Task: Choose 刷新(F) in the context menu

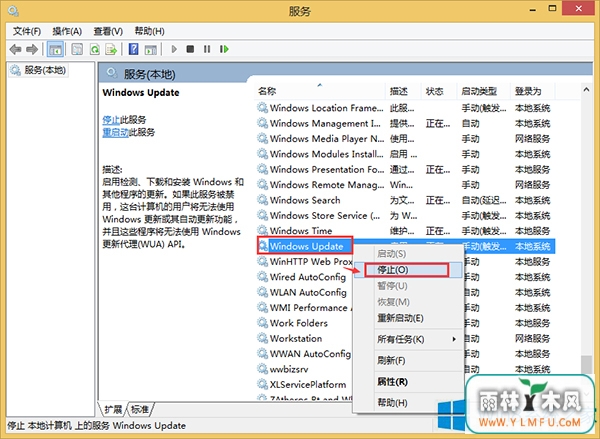Action: pyautogui.click(x=408, y=361)
